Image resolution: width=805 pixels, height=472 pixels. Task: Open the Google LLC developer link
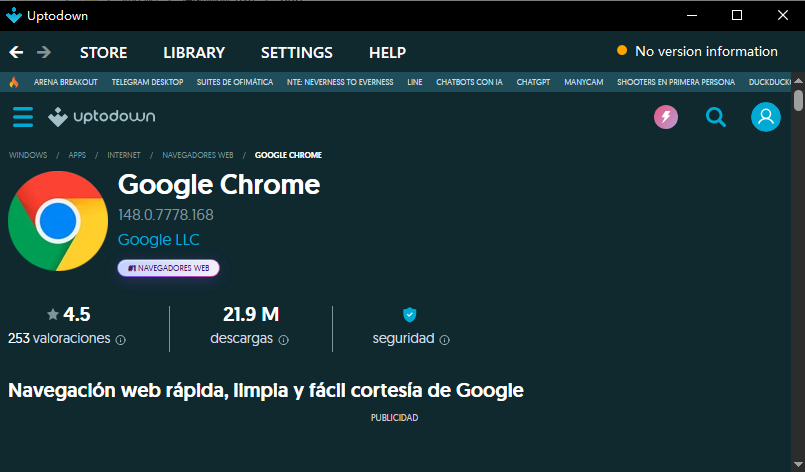(x=159, y=240)
